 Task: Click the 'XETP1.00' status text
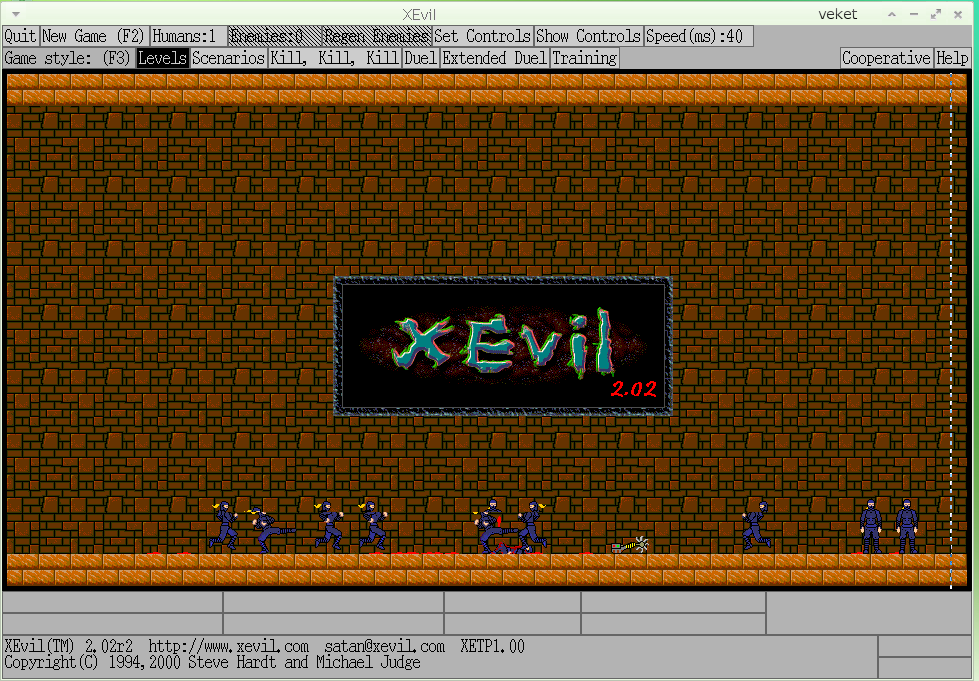click(x=493, y=646)
